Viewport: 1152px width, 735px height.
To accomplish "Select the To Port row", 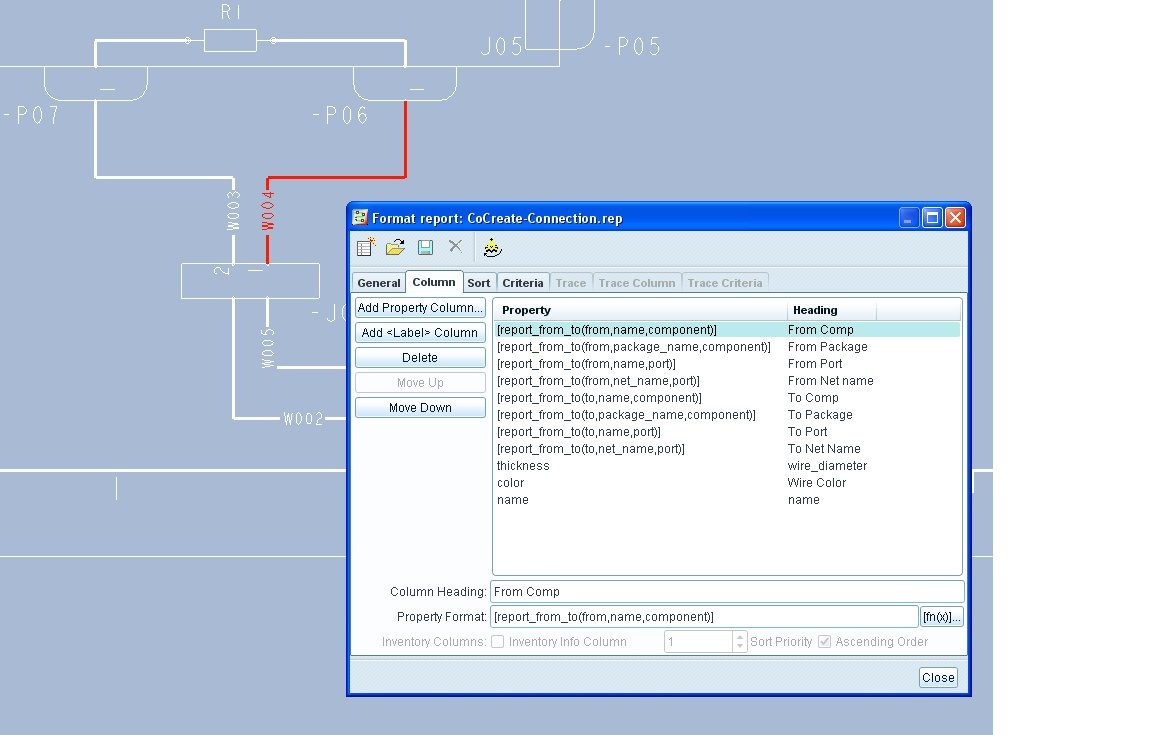I will pyautogui.click(x=727, y=431).
